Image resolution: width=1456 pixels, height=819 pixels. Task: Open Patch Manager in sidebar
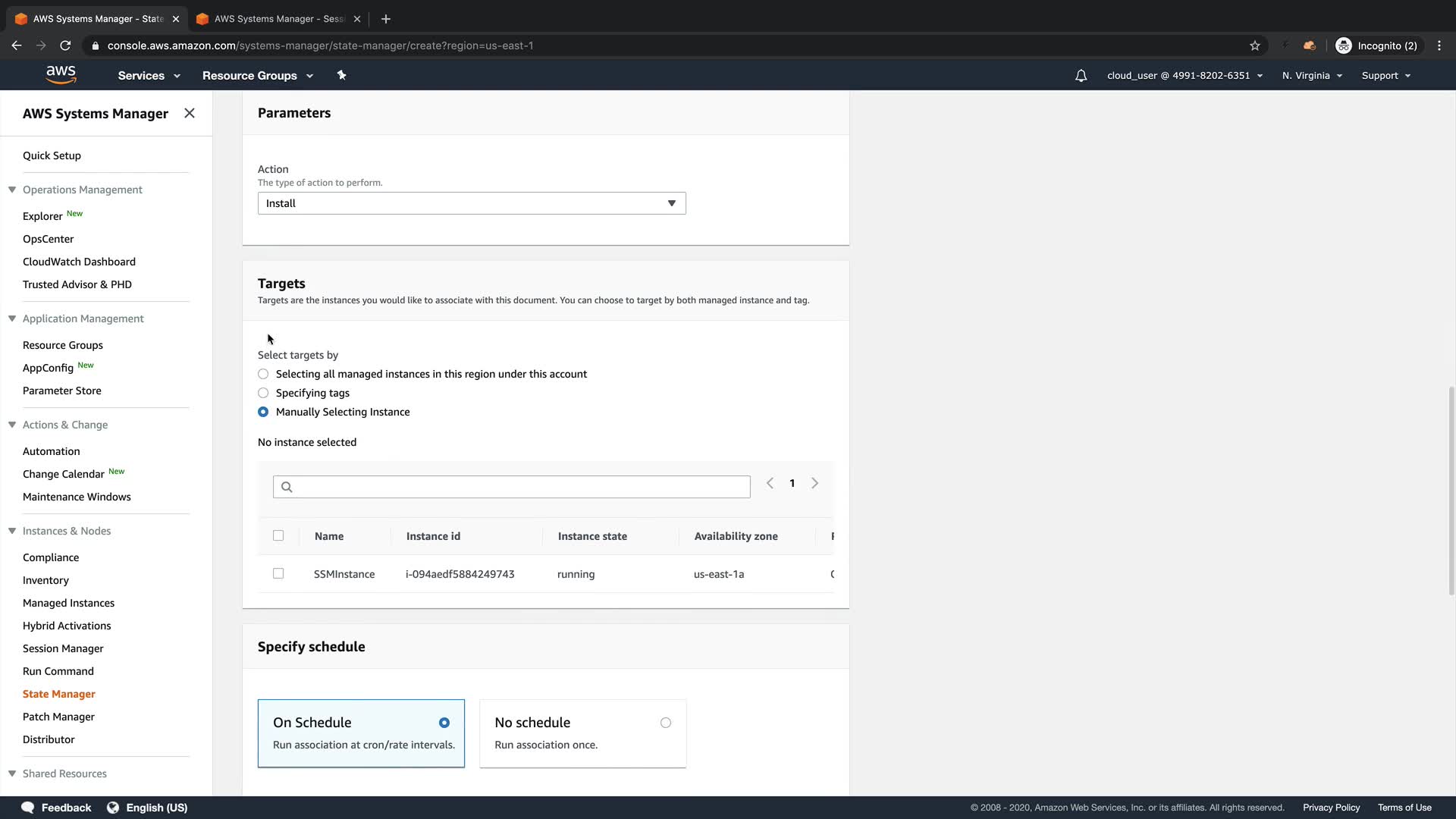pos(58,717)
